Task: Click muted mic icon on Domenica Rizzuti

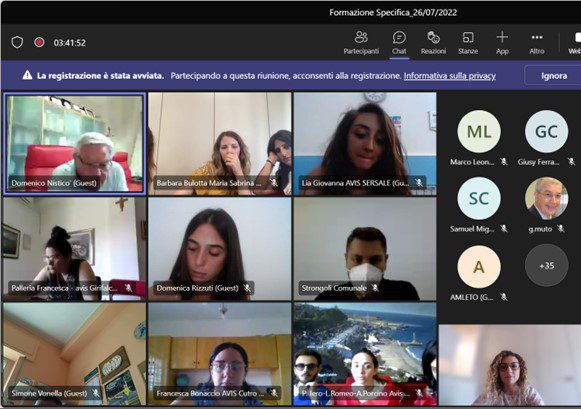Action: (247, 288)
